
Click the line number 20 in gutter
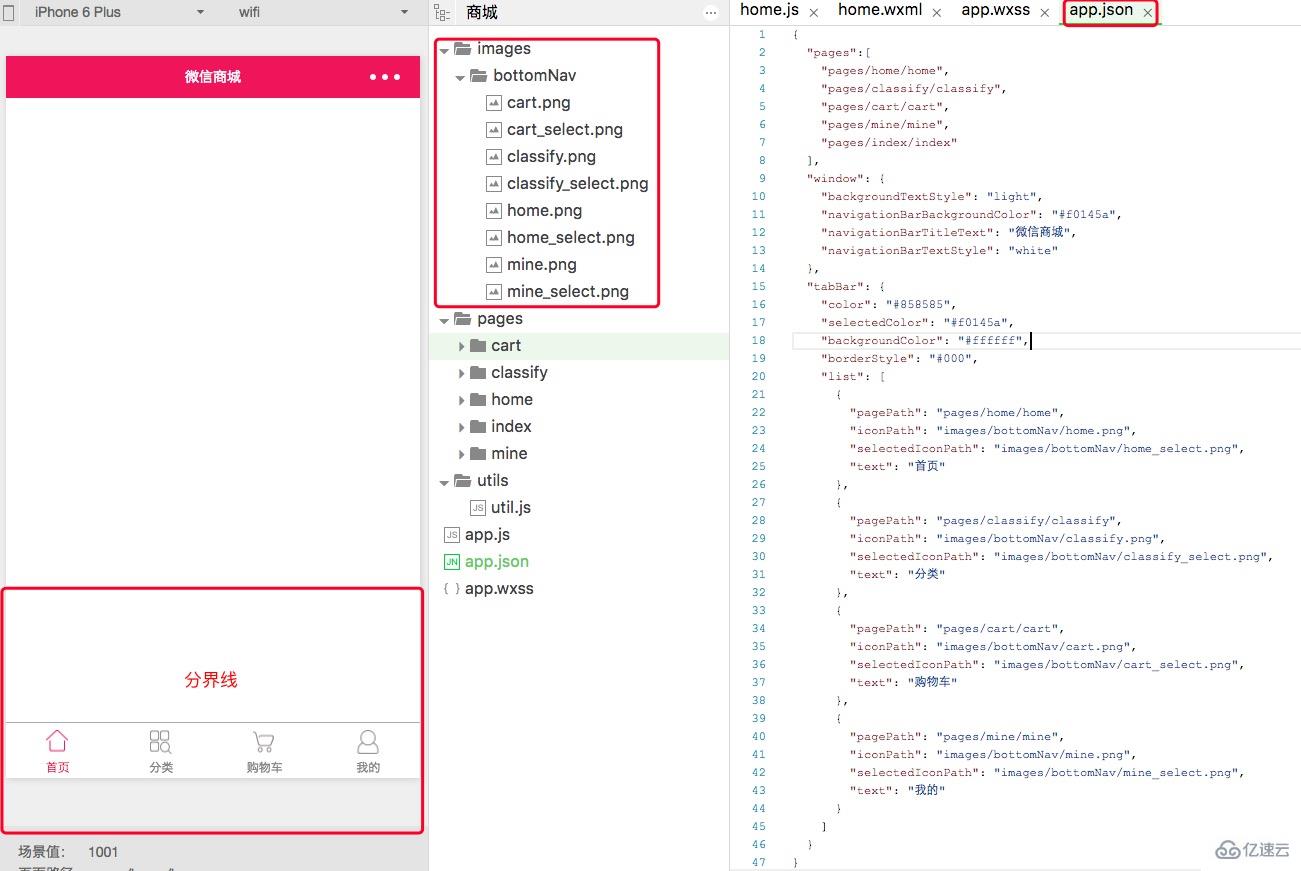pyautogui.click(x=758, y=377)
